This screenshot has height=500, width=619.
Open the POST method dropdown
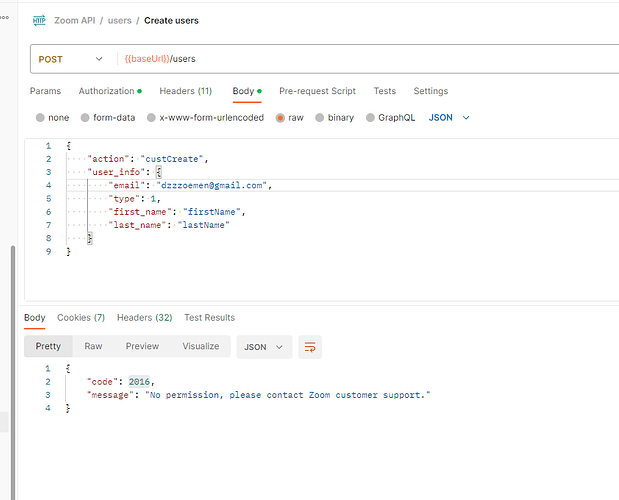coord(70,59)
